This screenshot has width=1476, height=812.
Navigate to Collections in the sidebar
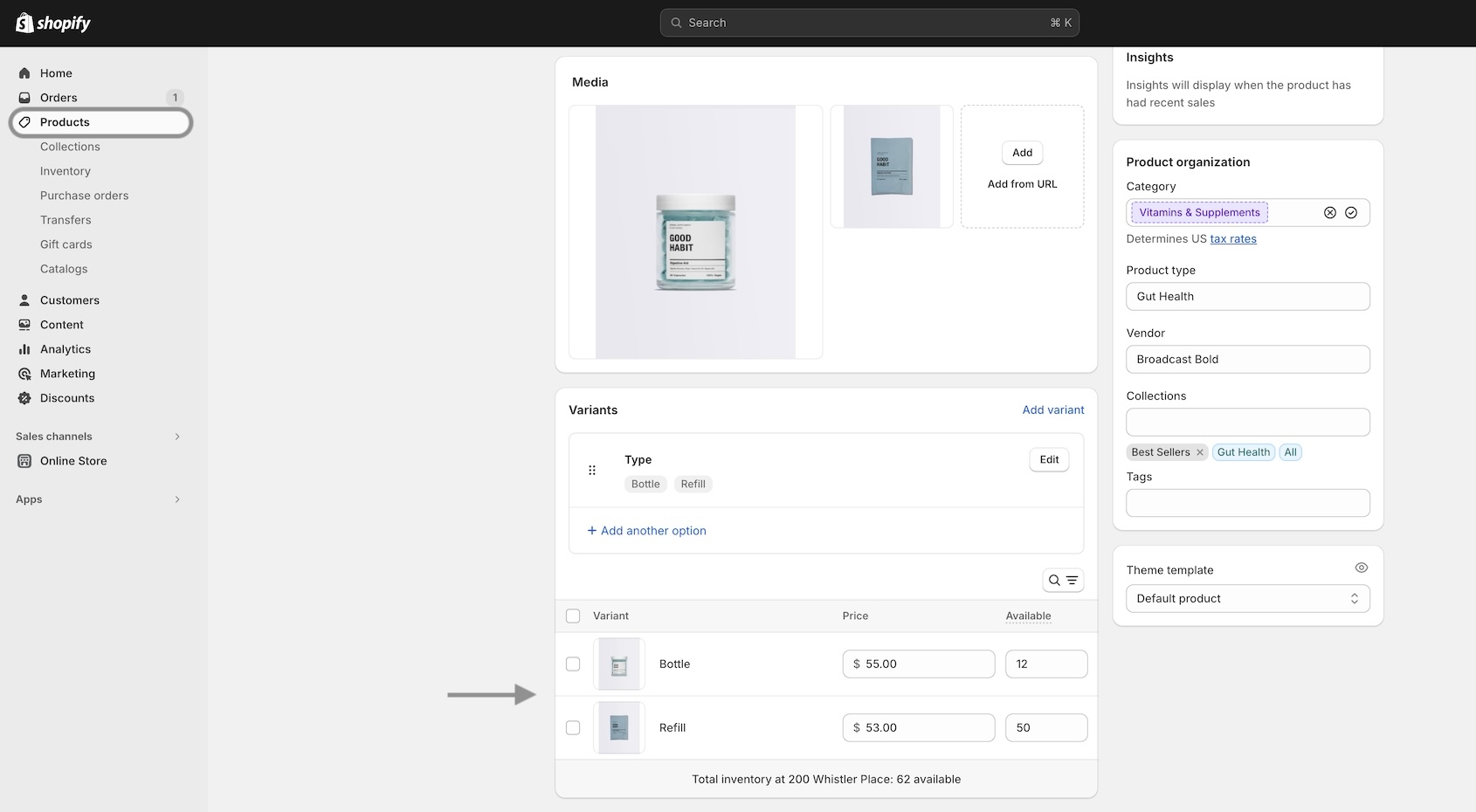(70, 147)
